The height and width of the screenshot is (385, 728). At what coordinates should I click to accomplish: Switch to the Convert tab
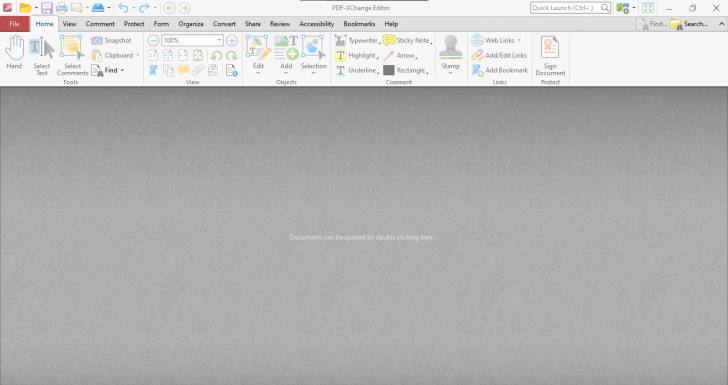[x=224, y=24]
